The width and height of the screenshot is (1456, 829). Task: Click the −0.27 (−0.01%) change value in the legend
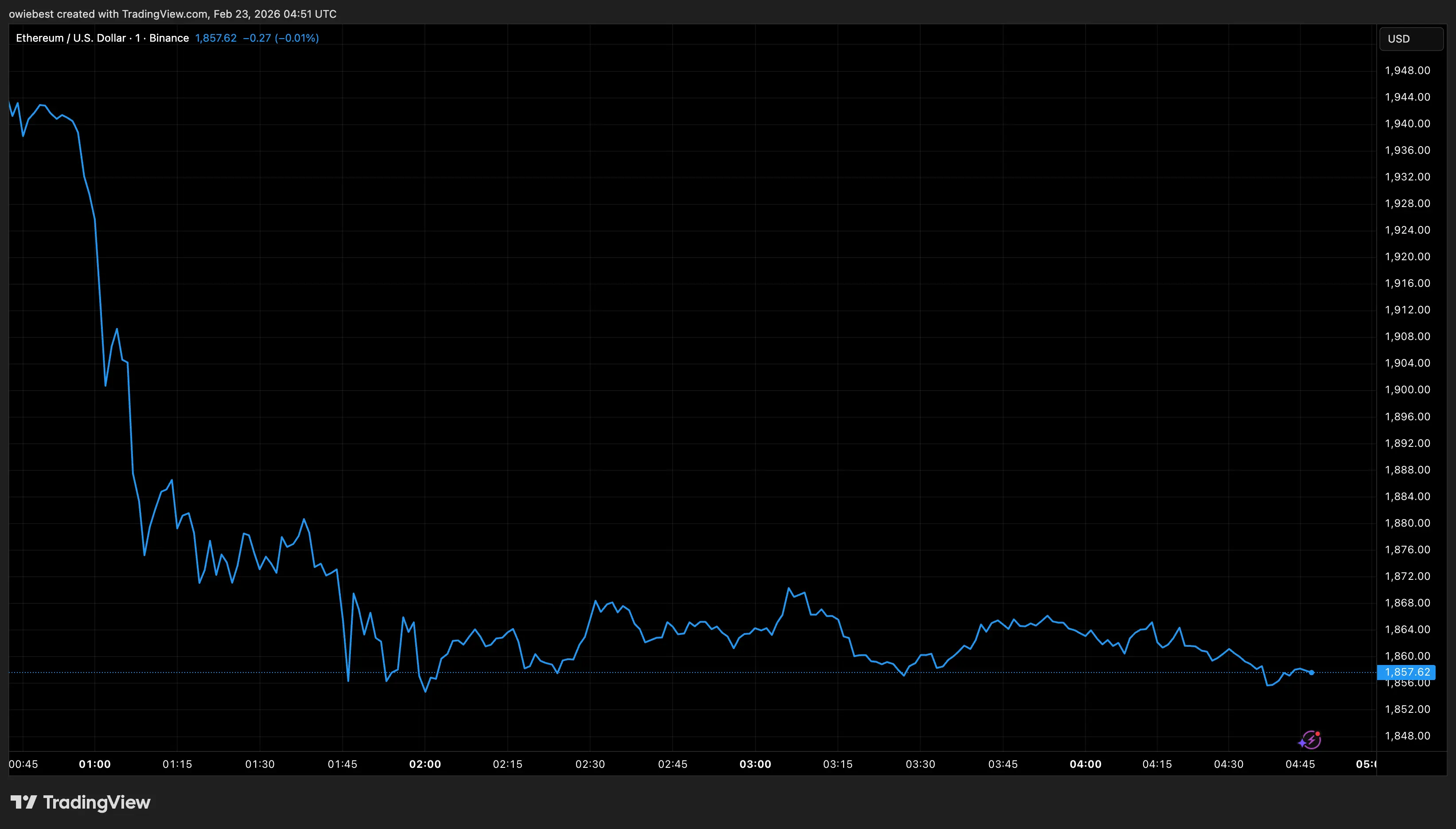pyautogui.click(x=280, y=38)
